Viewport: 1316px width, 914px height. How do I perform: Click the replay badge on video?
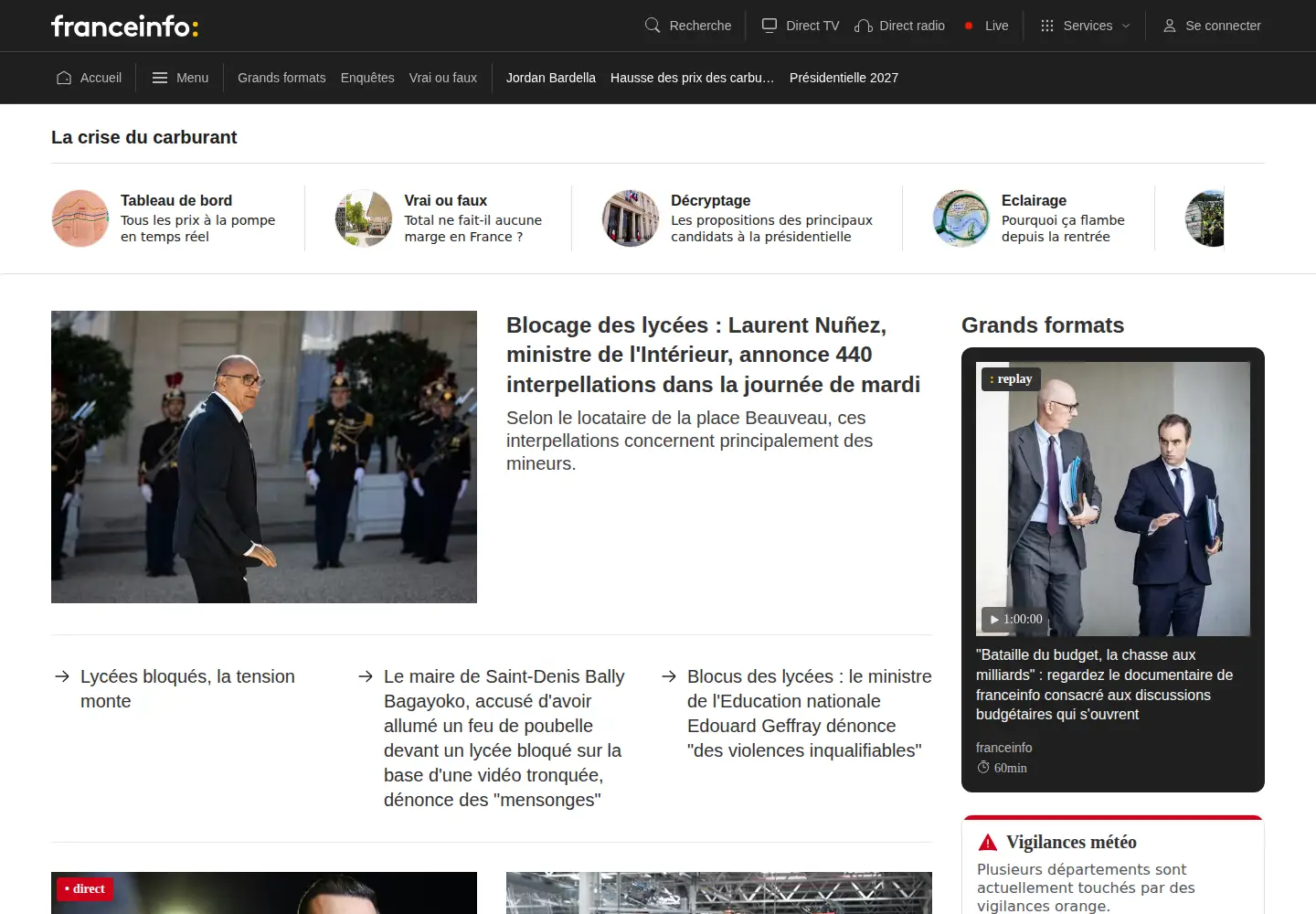click(1011, 378)
